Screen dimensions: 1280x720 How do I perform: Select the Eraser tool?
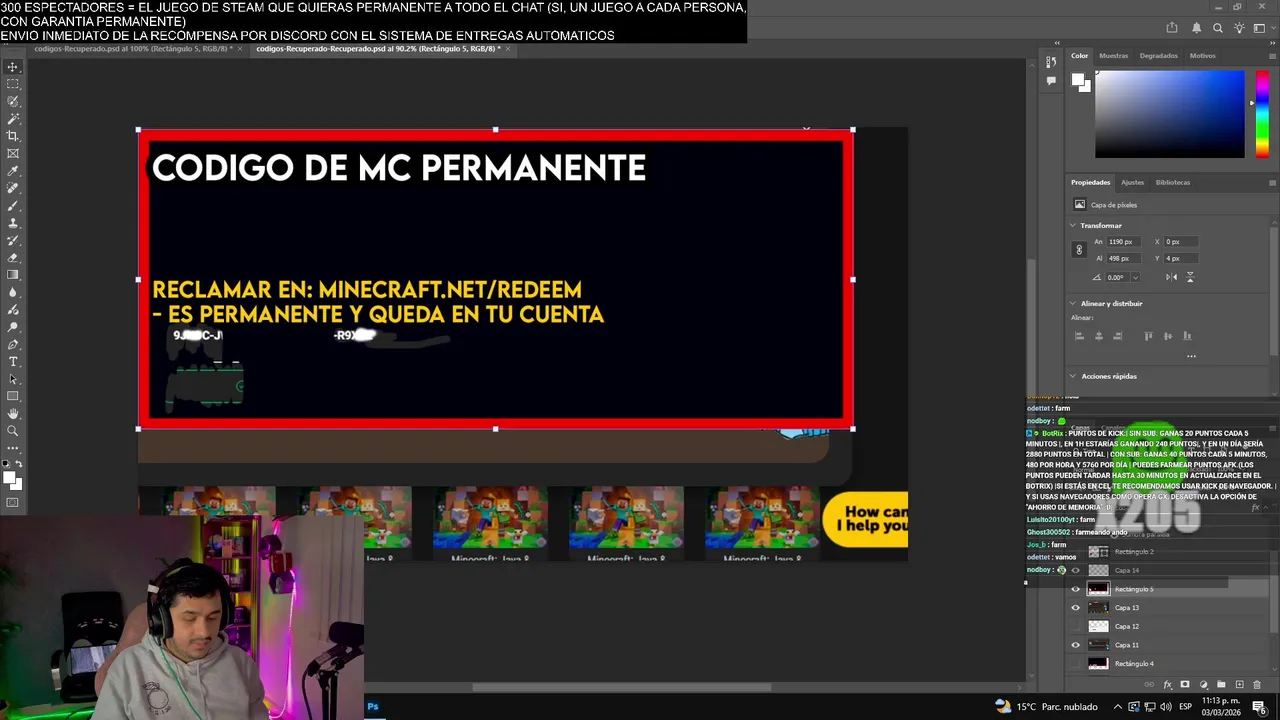13,257
